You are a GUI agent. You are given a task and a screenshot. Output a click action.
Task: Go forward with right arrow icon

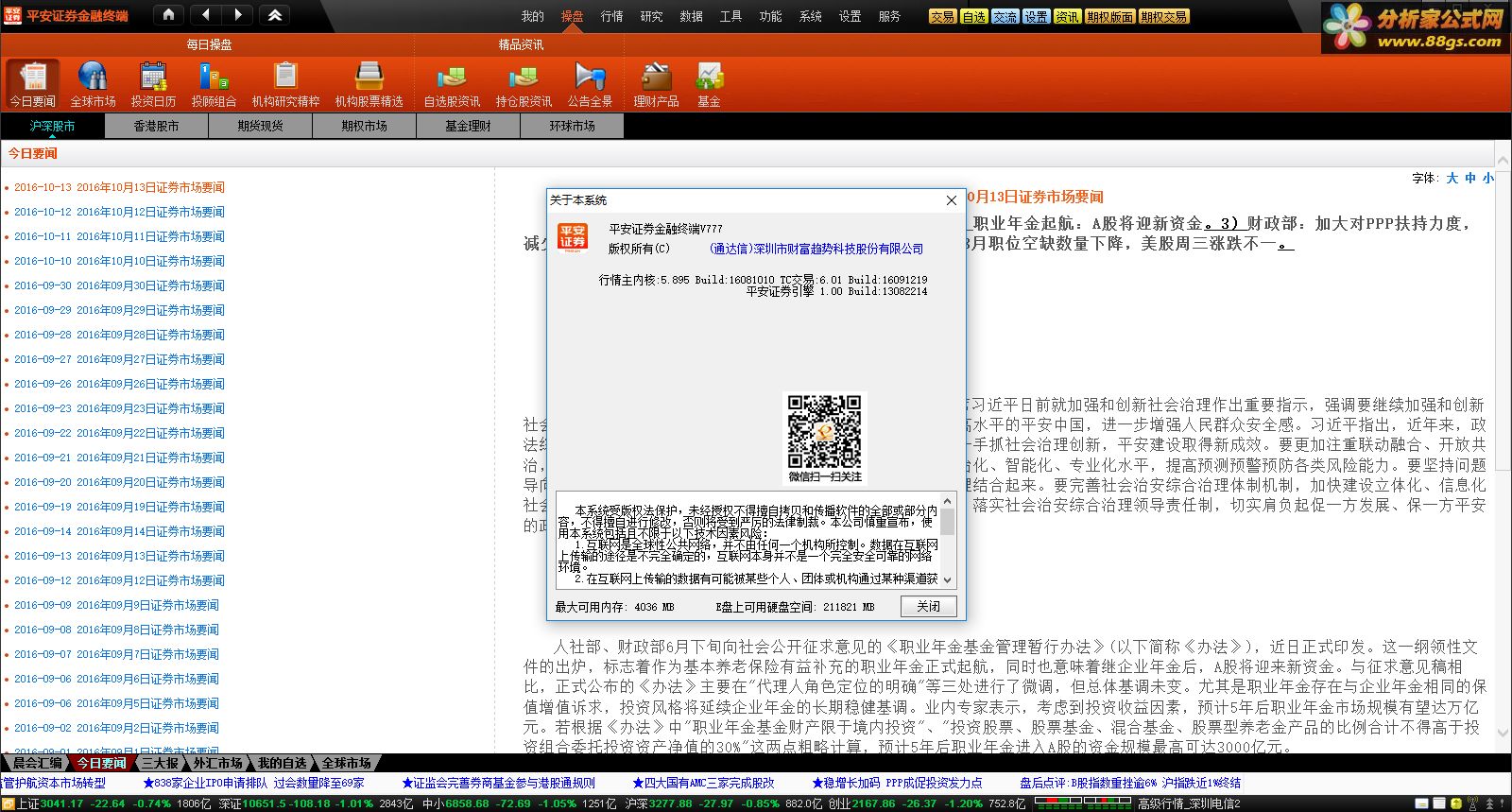point(238,15)
